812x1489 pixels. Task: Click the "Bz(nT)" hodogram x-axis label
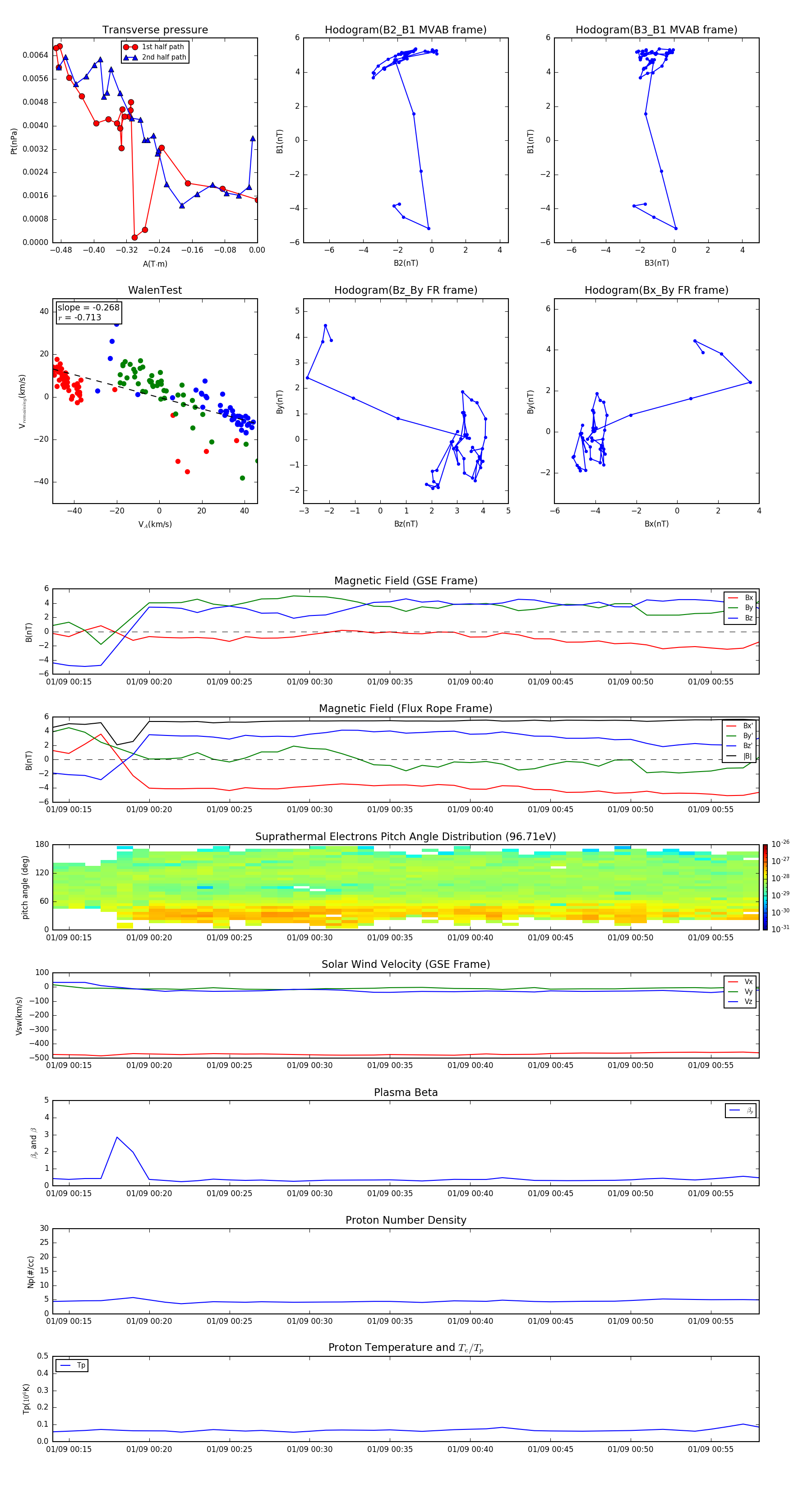coord(406,524)
